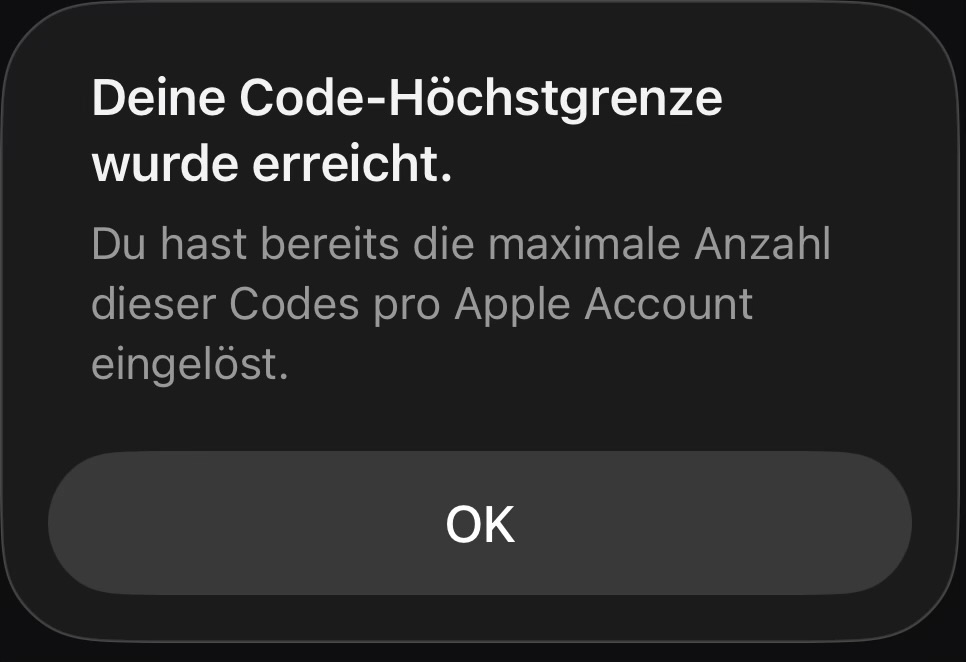Tap OK to close the alert

tap(480, 523)
